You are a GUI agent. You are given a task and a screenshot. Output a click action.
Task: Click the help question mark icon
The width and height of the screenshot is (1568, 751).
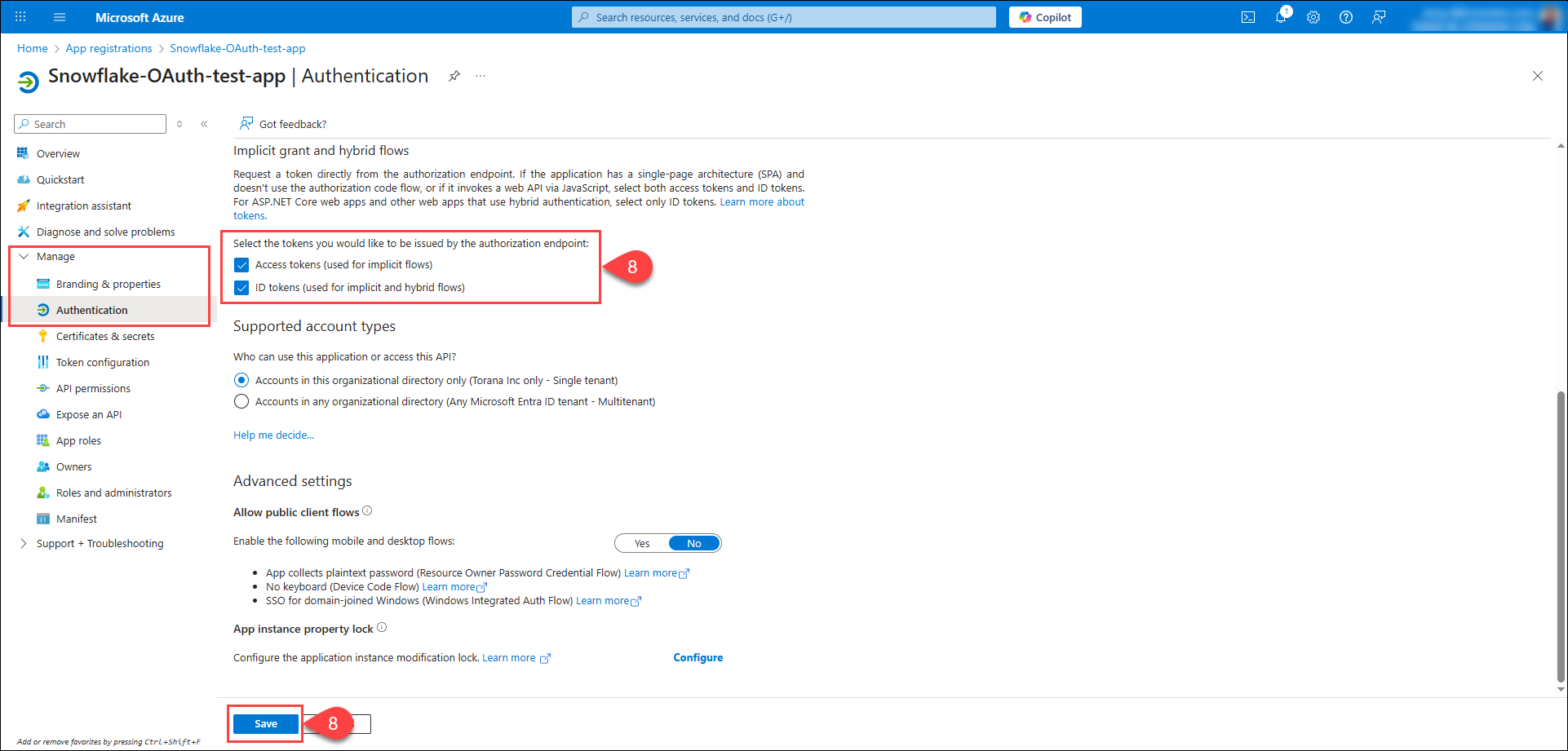[1345, 17]
